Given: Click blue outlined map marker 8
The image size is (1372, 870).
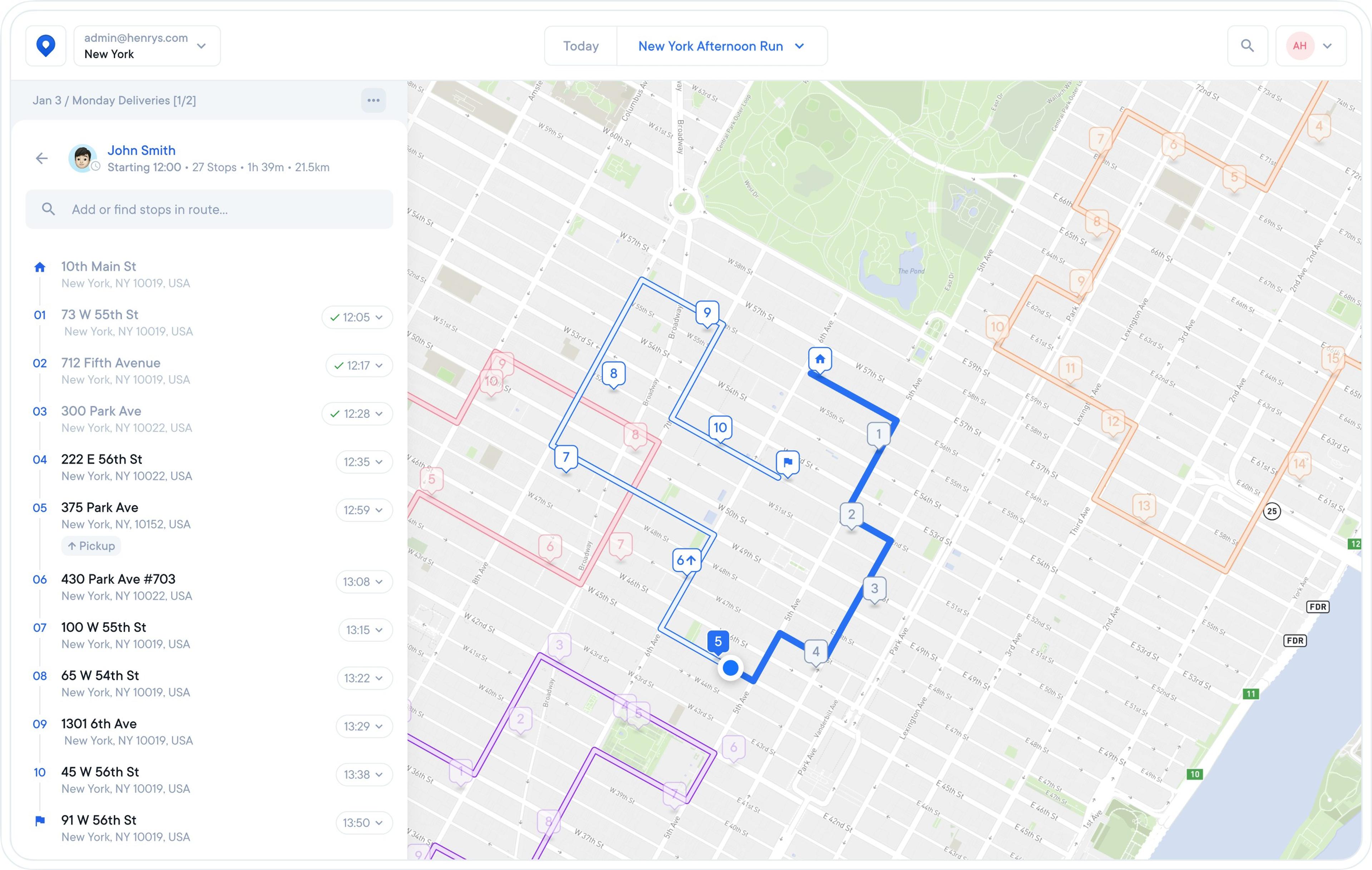Looking at the screenshot, I should coord(614,374).
